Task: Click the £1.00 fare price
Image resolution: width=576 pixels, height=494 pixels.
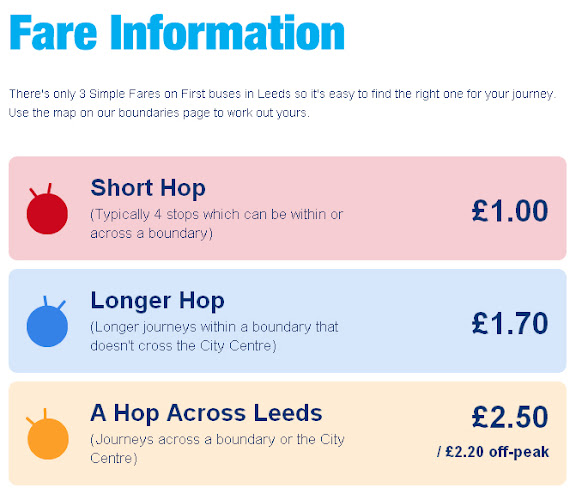Action: [510, 211]
